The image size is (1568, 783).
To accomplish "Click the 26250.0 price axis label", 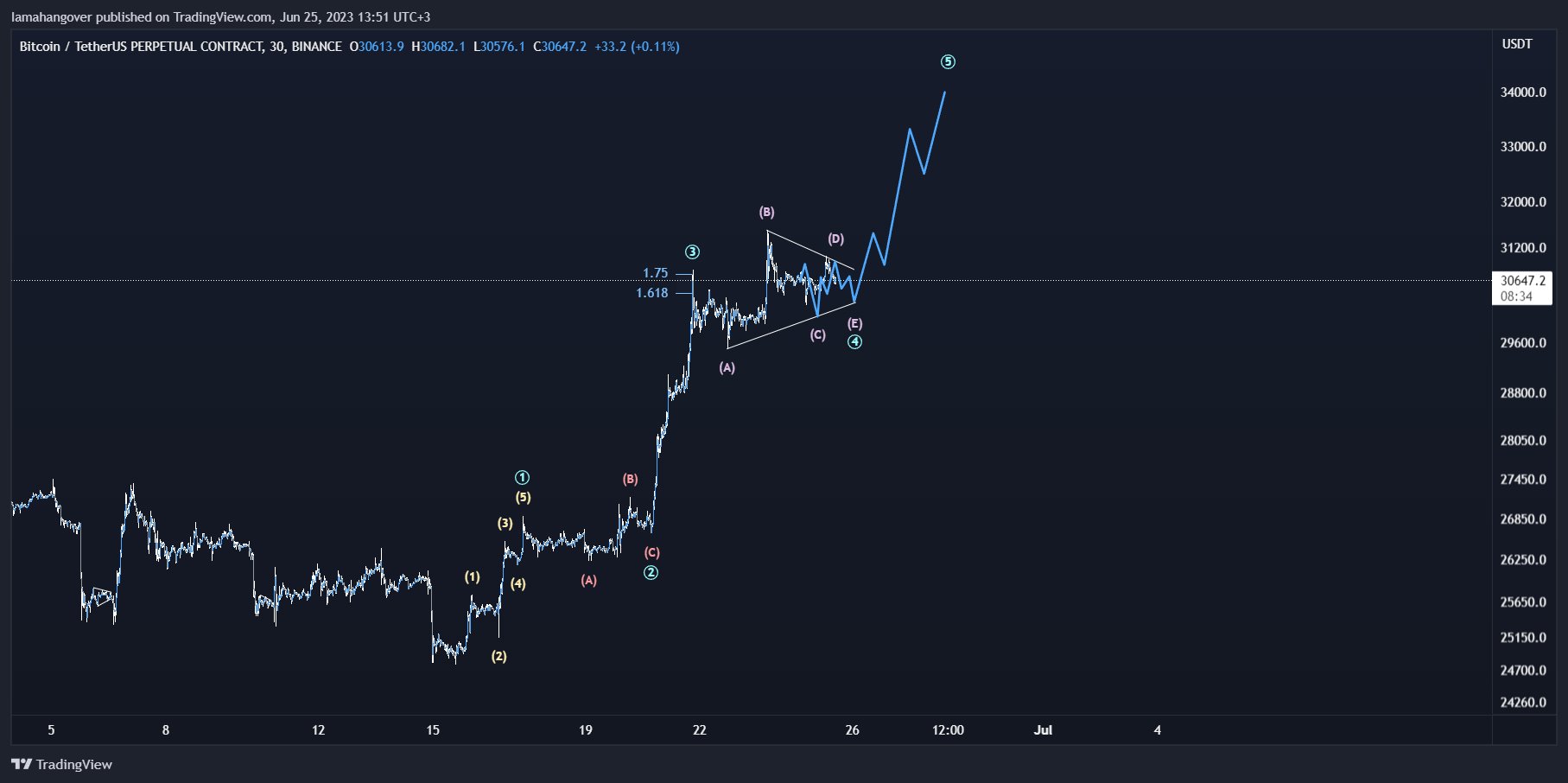I will point(1523,560).
